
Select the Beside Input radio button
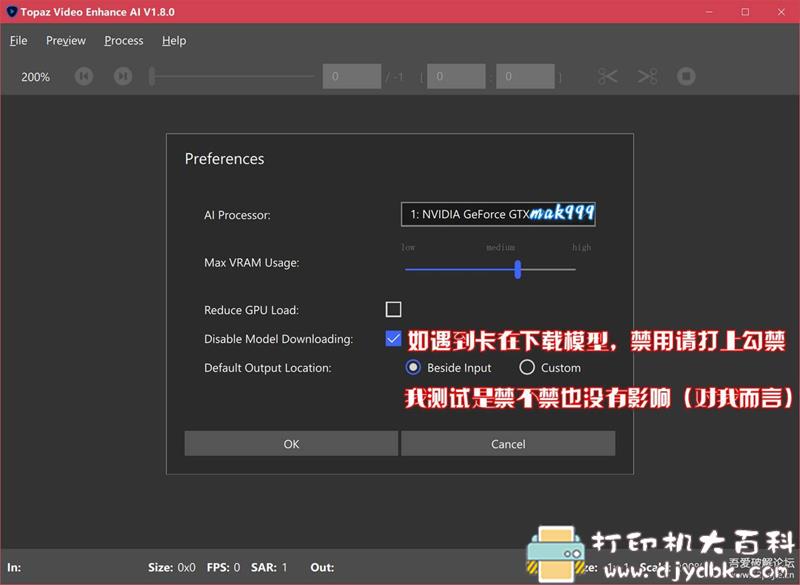pos(413,367)
